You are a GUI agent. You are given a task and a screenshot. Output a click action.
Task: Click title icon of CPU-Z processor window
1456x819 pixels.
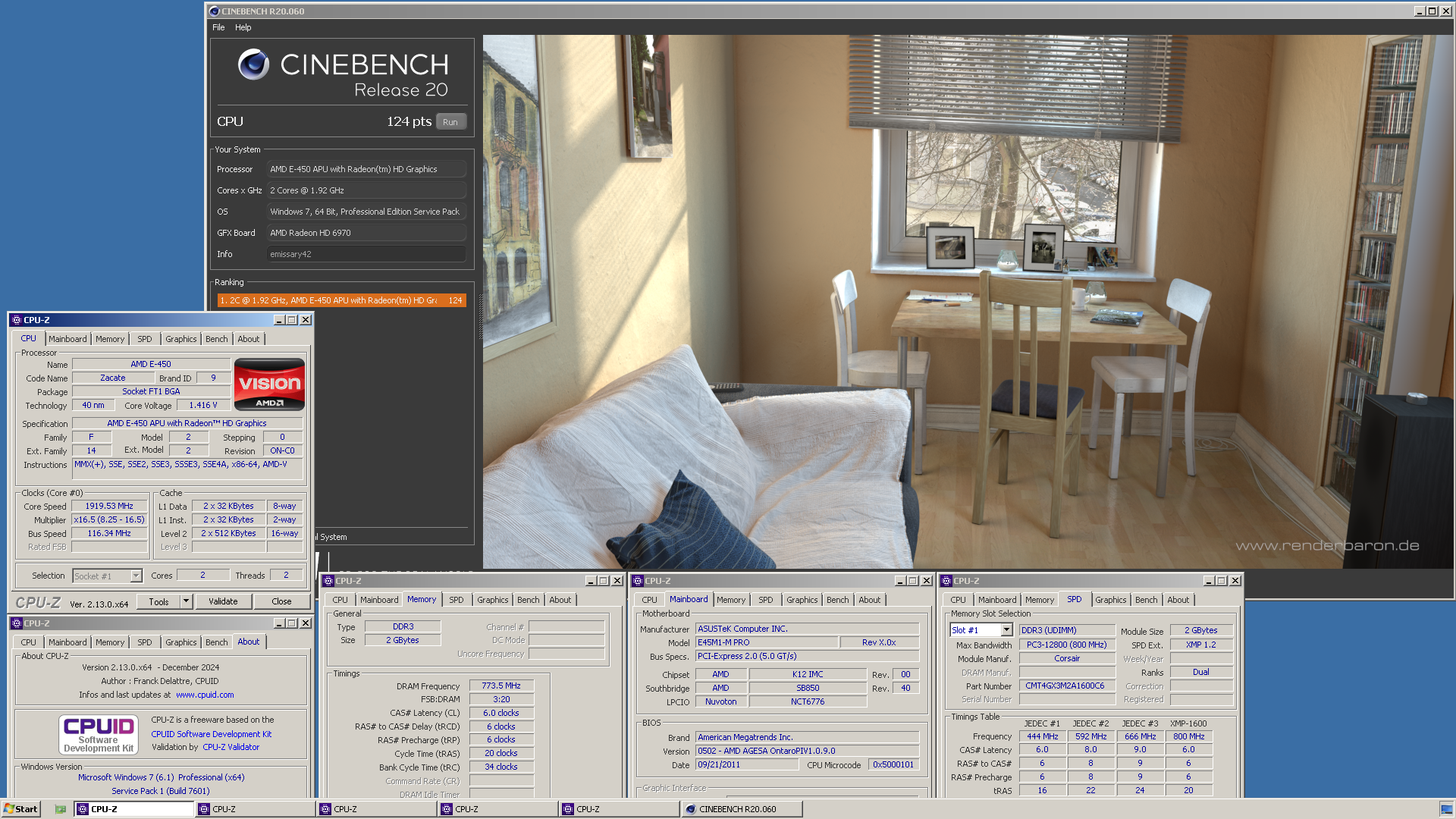click(16, 320)
